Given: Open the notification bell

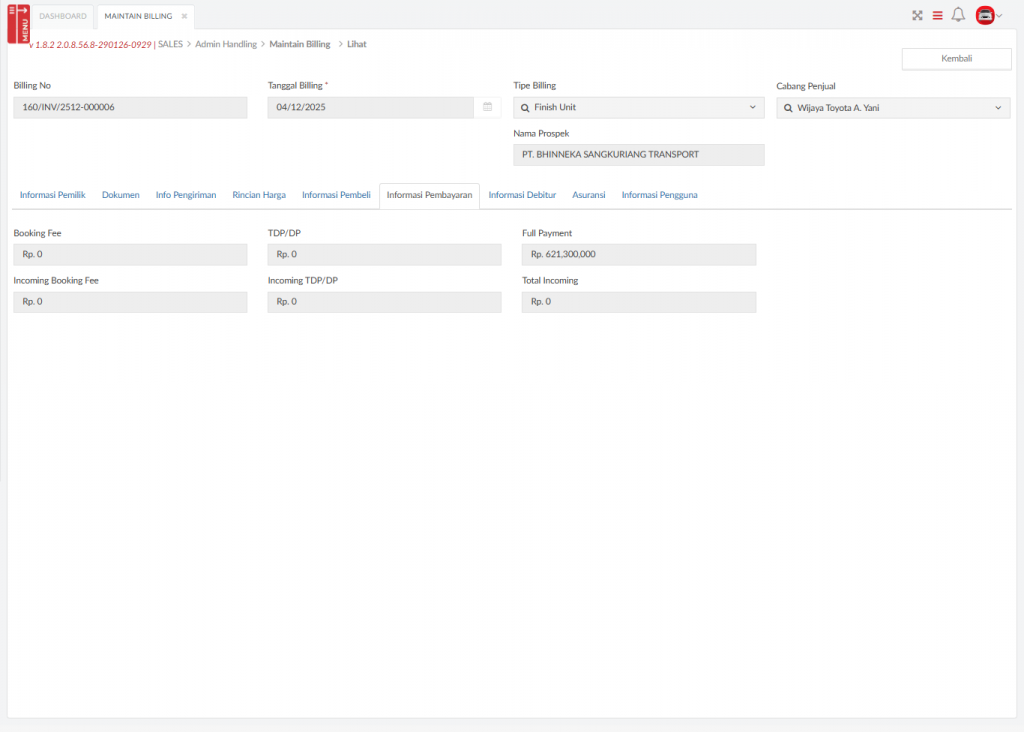Looking at the screenshot, I should tap(958, 15).
